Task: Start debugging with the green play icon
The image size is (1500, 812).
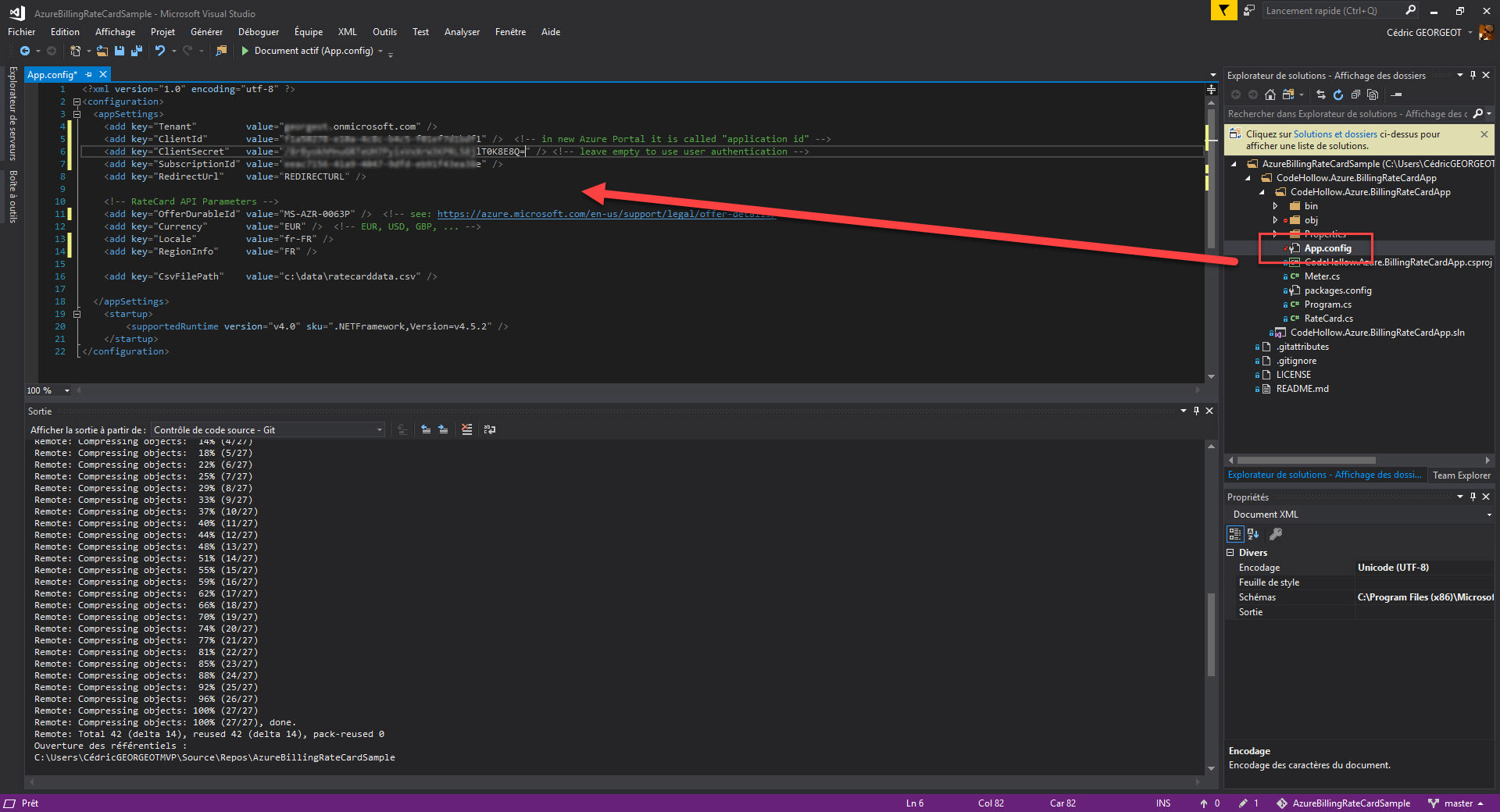Action: pos(245,51)
